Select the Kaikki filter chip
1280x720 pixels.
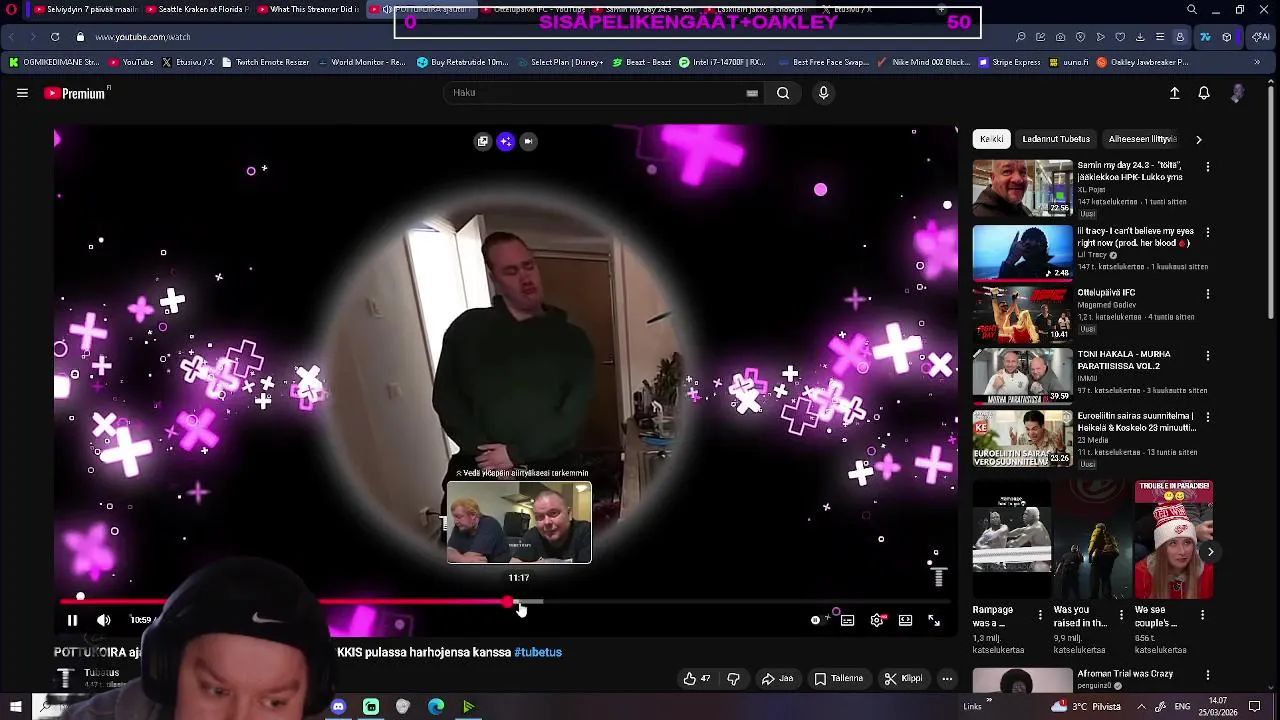(991, 139)
